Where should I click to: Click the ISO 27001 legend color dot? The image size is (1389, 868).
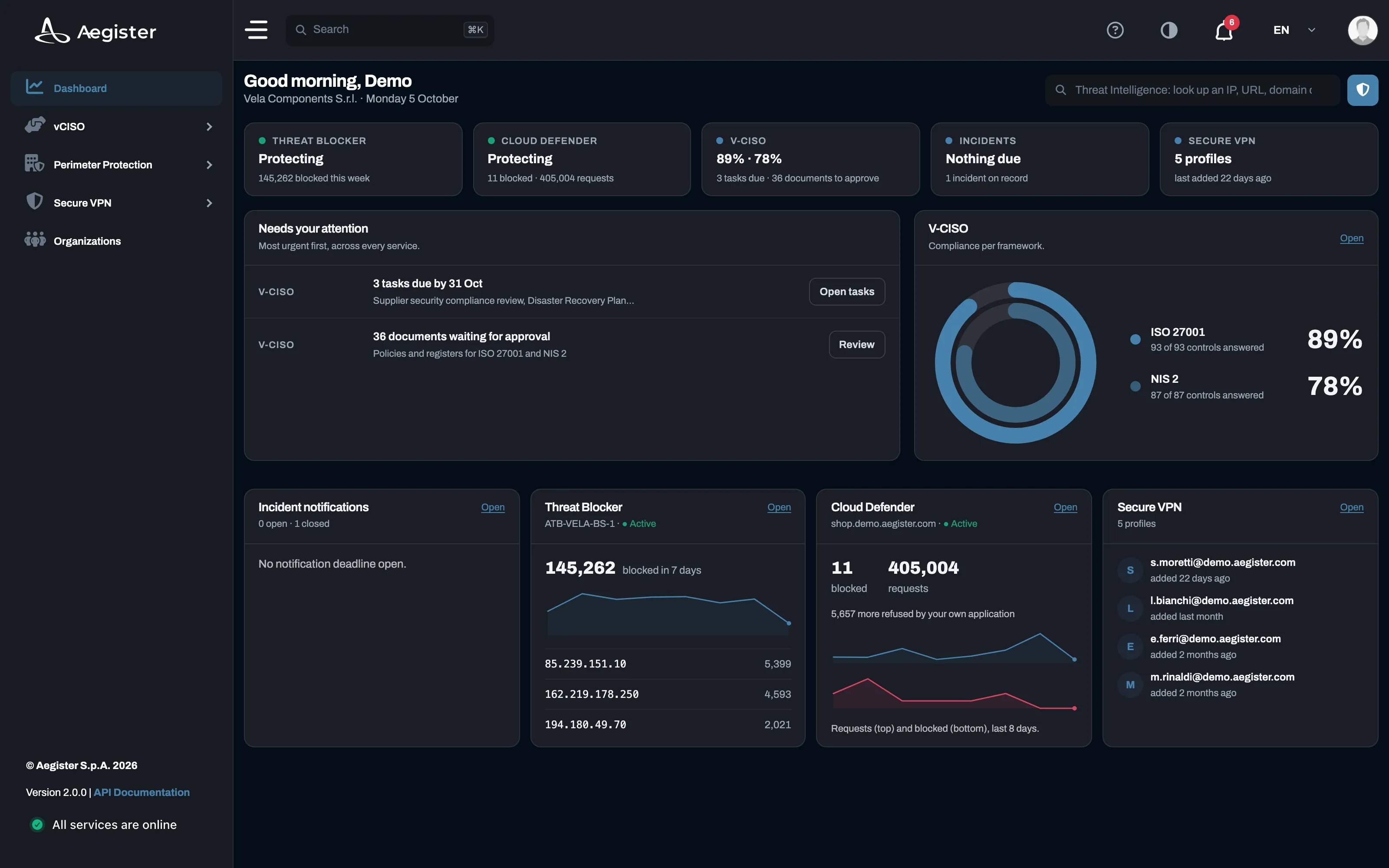click(1135, 339)
